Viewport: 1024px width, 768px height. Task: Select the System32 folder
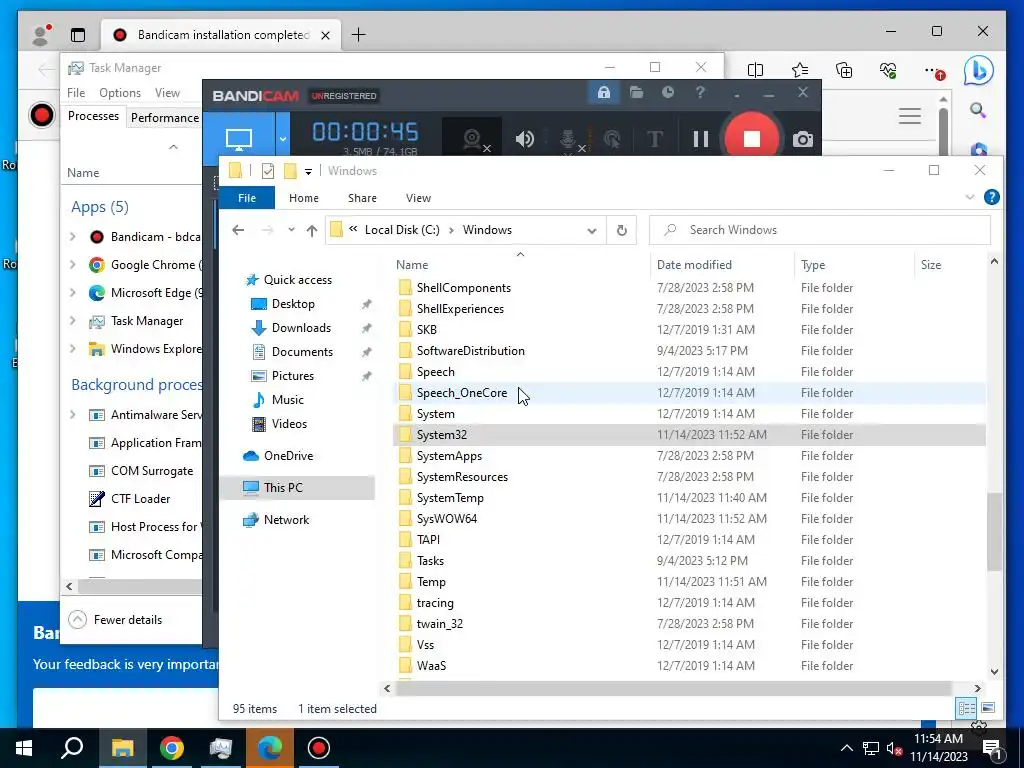tap(689, 435)
